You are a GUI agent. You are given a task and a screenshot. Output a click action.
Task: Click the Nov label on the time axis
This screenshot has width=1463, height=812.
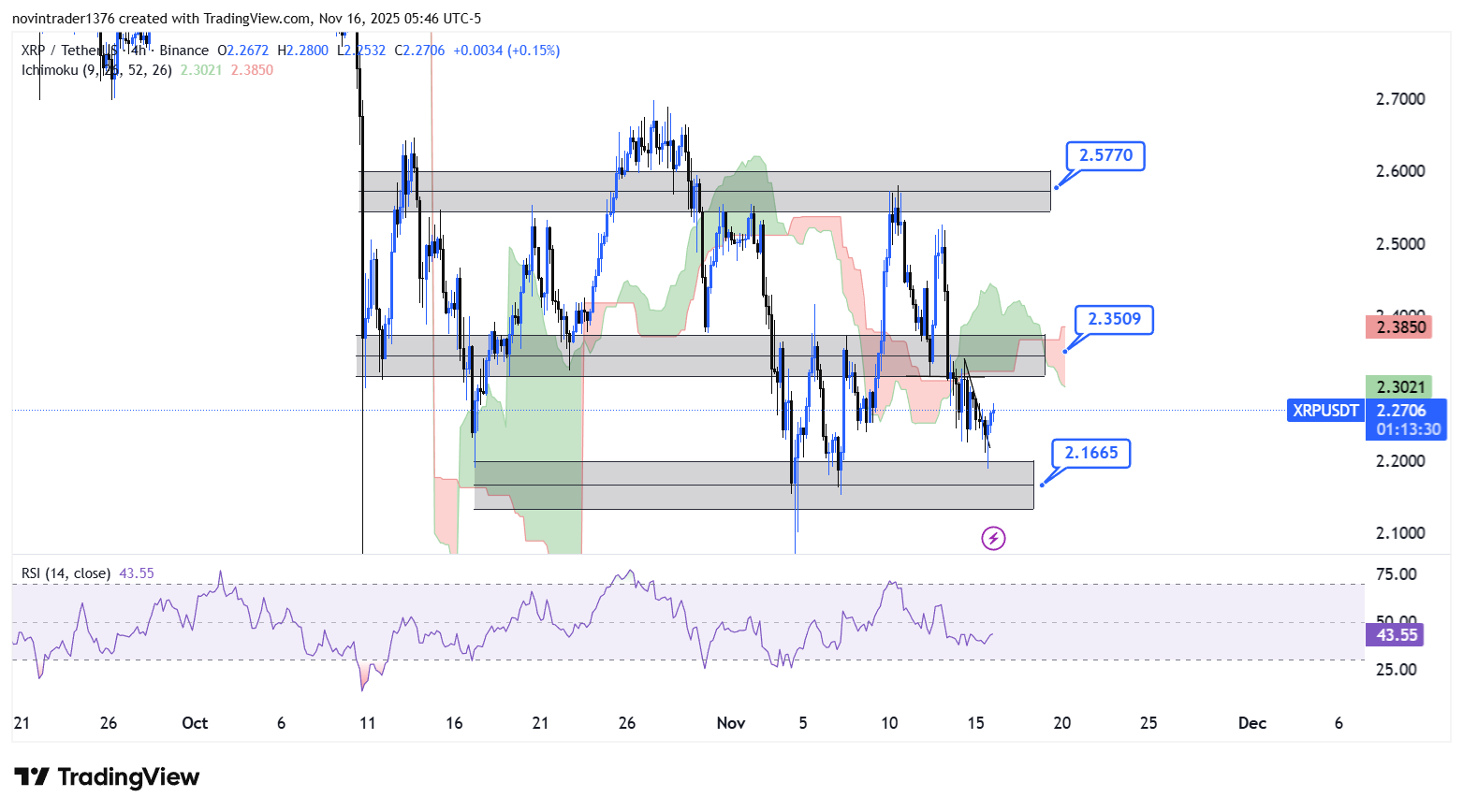pos(730,723)
